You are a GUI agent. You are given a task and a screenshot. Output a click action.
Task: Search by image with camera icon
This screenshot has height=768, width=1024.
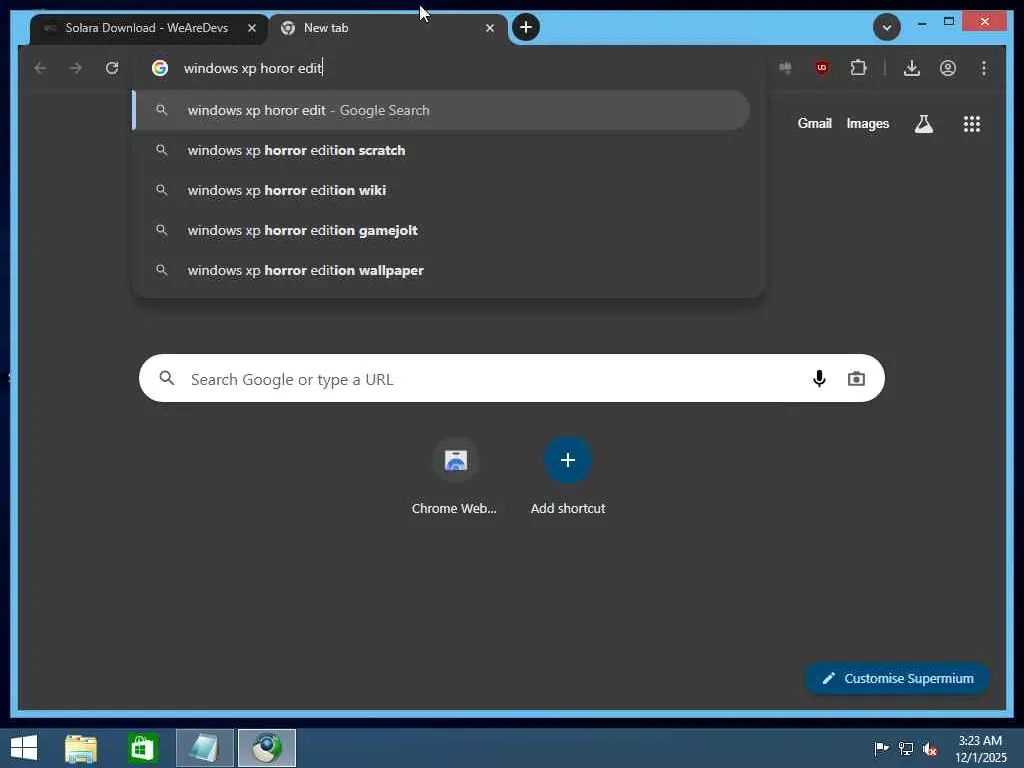click(x=856, y=379)
